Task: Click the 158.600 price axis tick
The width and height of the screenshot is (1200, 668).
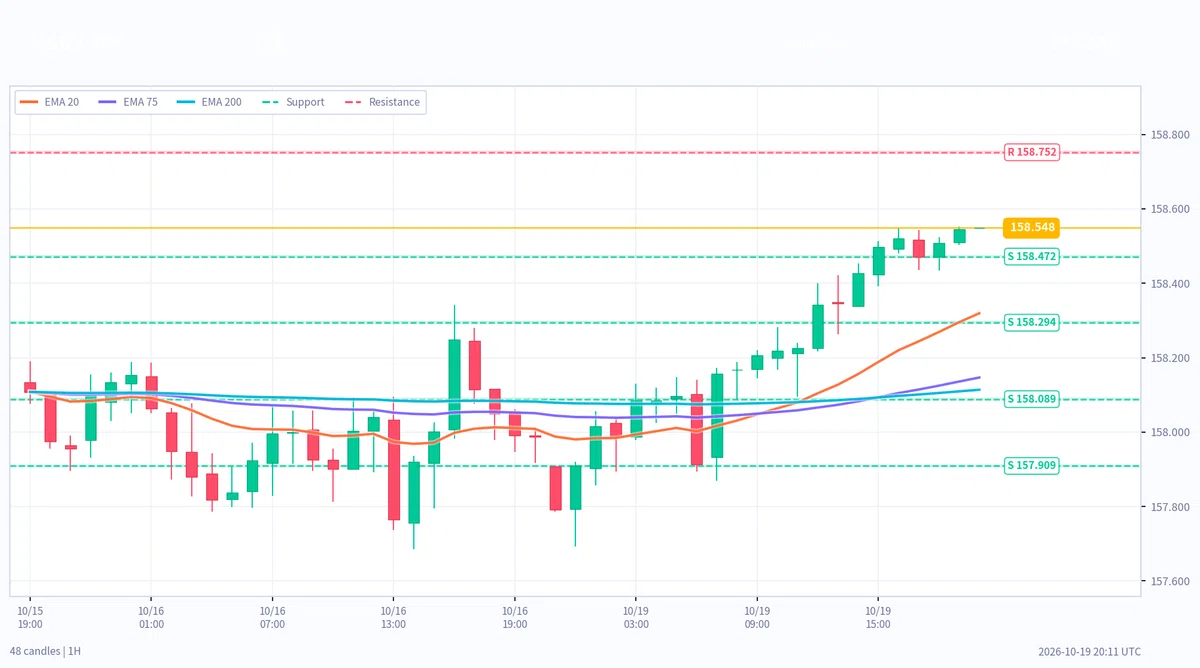Action: [x=1170, y=209]
